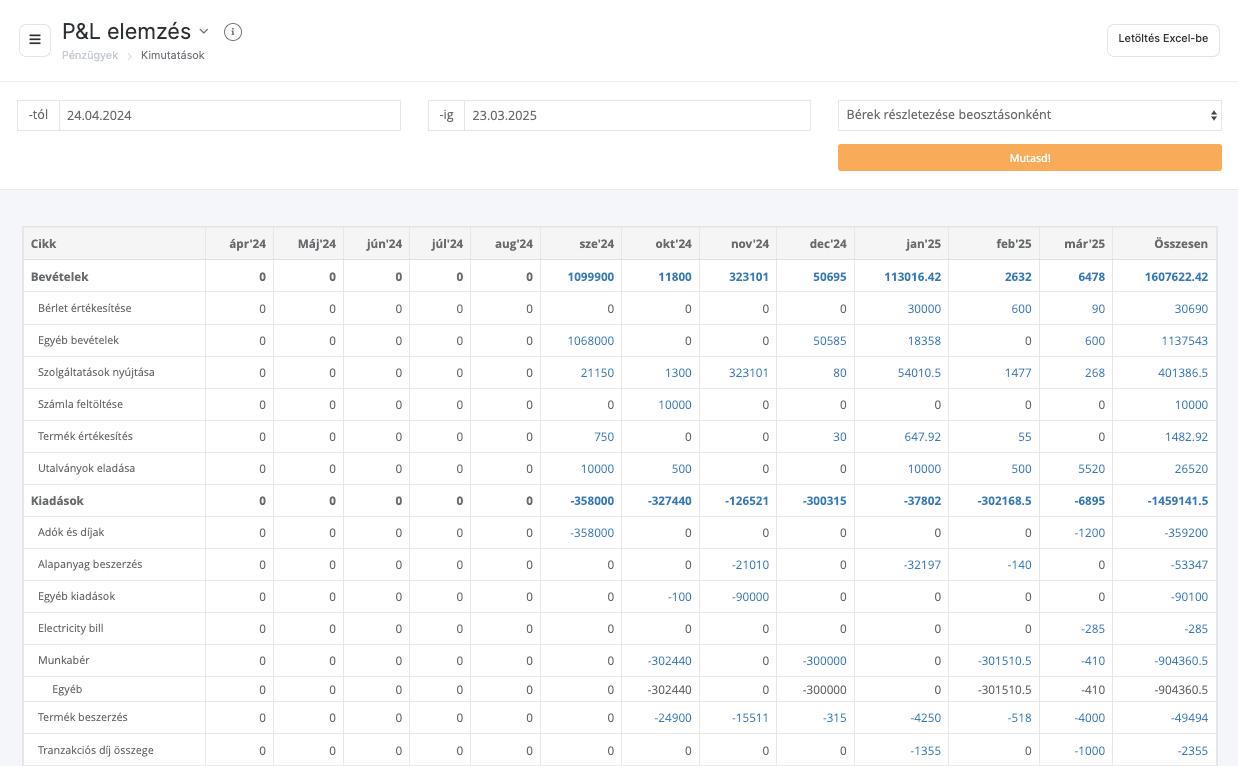This screenshot has height=766, width=1238.
Task: Click the -tól start date field
Action: pos(229,115)
